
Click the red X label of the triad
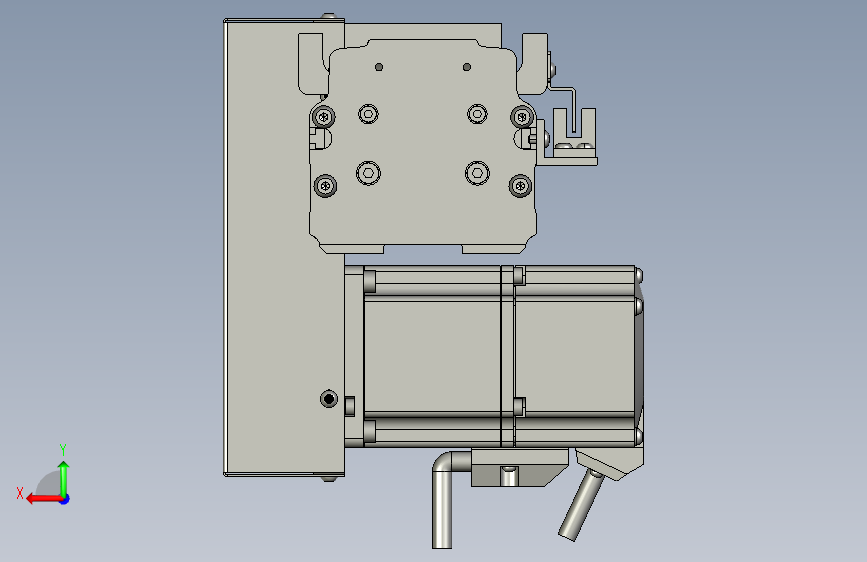pyautogui.click(x=20, y=493)
